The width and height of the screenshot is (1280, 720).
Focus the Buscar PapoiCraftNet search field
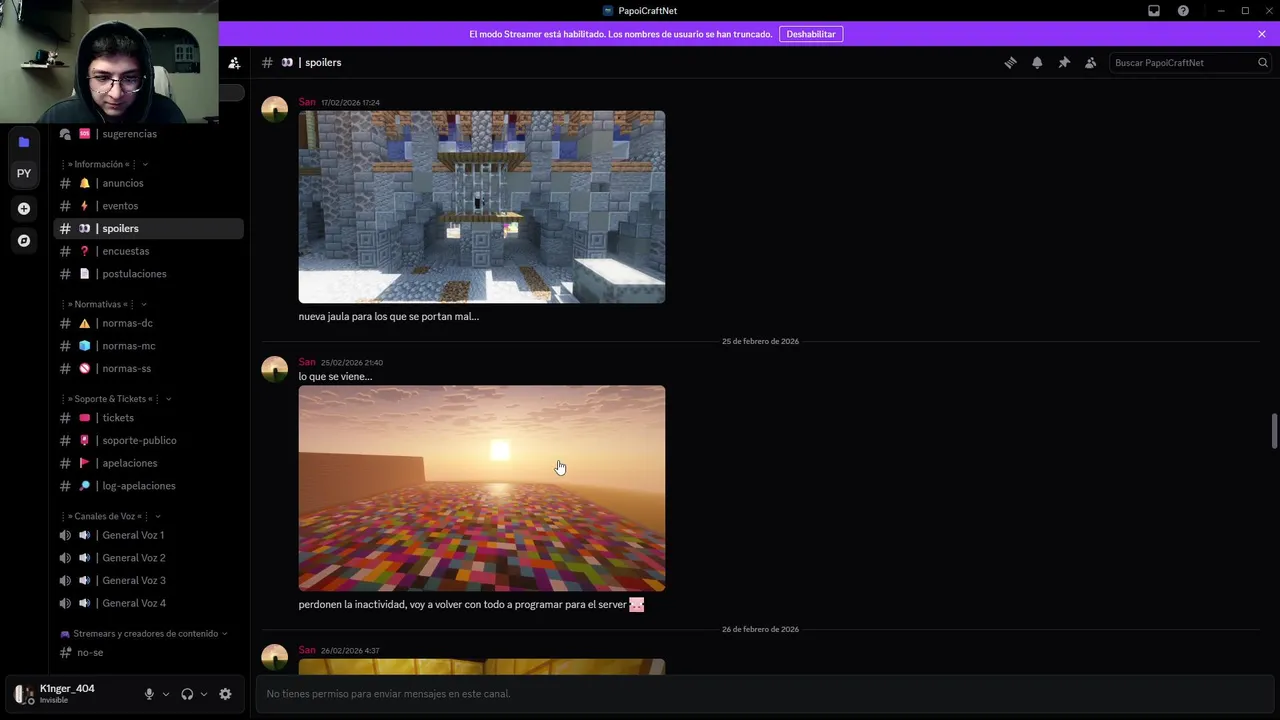pos(1190,62)
